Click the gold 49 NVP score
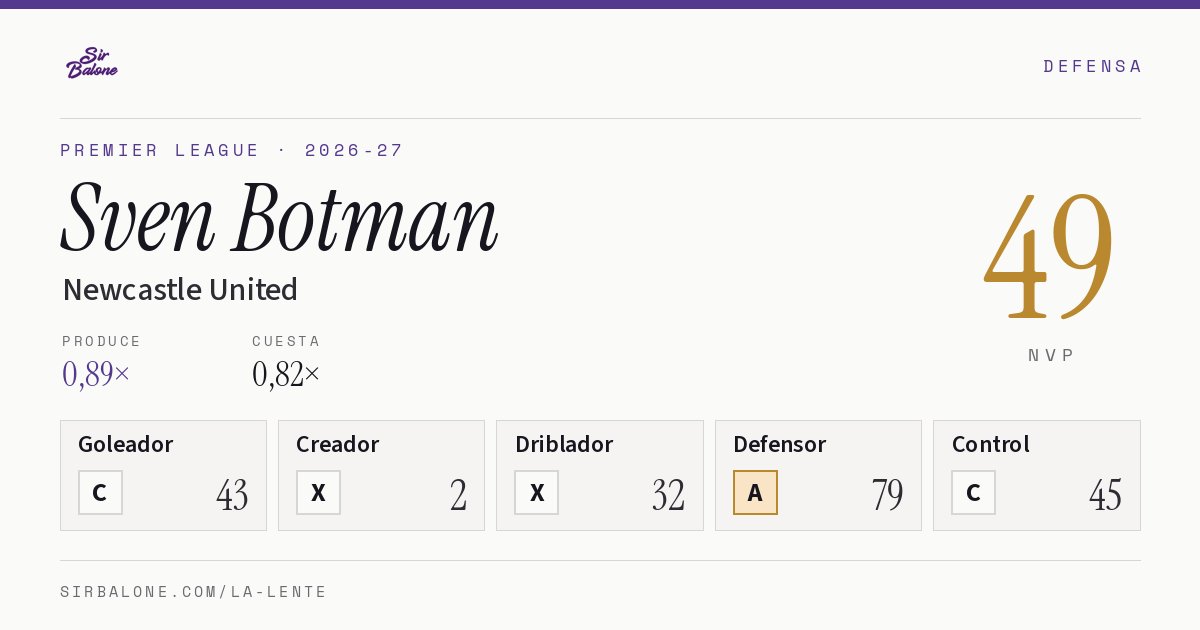The image size is (1200, 630). tap(1049, 255)
